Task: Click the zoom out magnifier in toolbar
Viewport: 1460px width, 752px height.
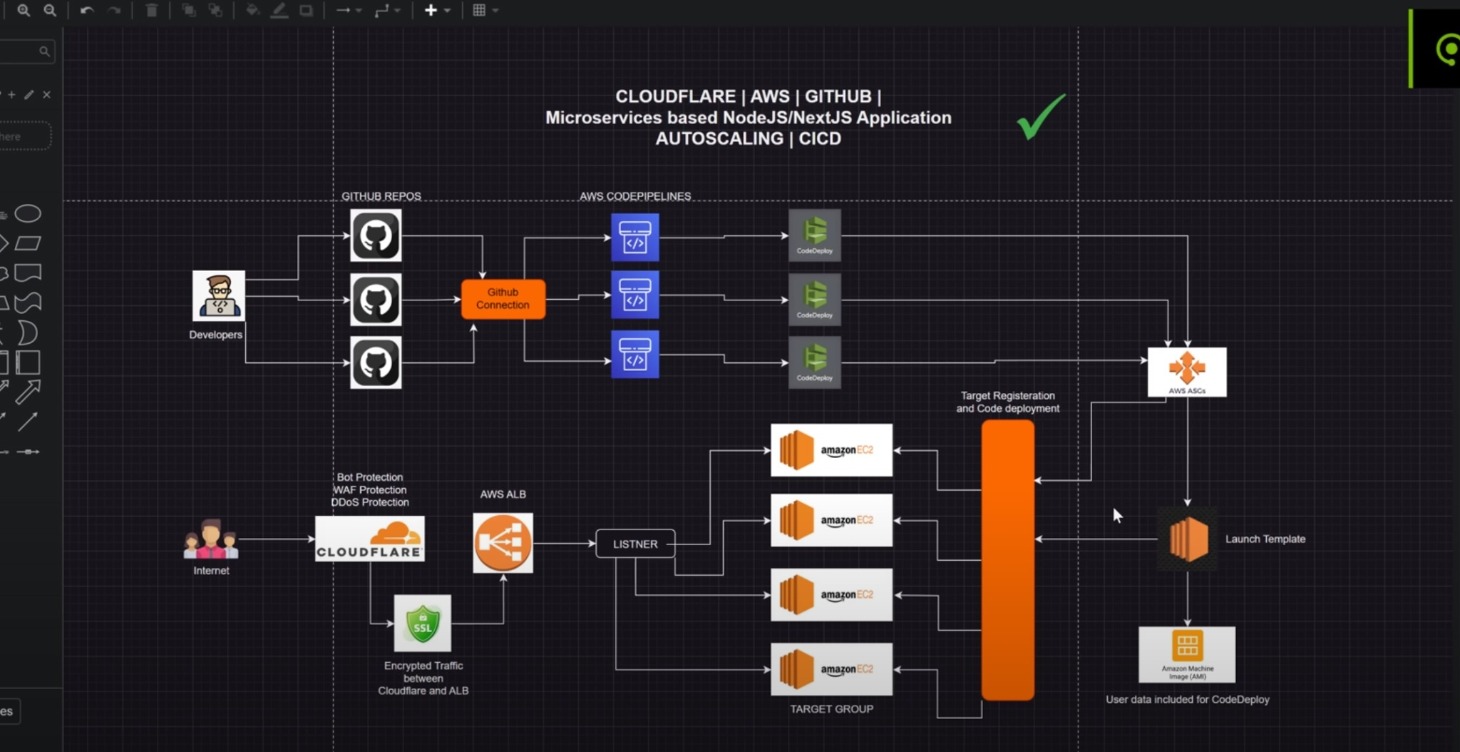Action: [x=49, y=10]
